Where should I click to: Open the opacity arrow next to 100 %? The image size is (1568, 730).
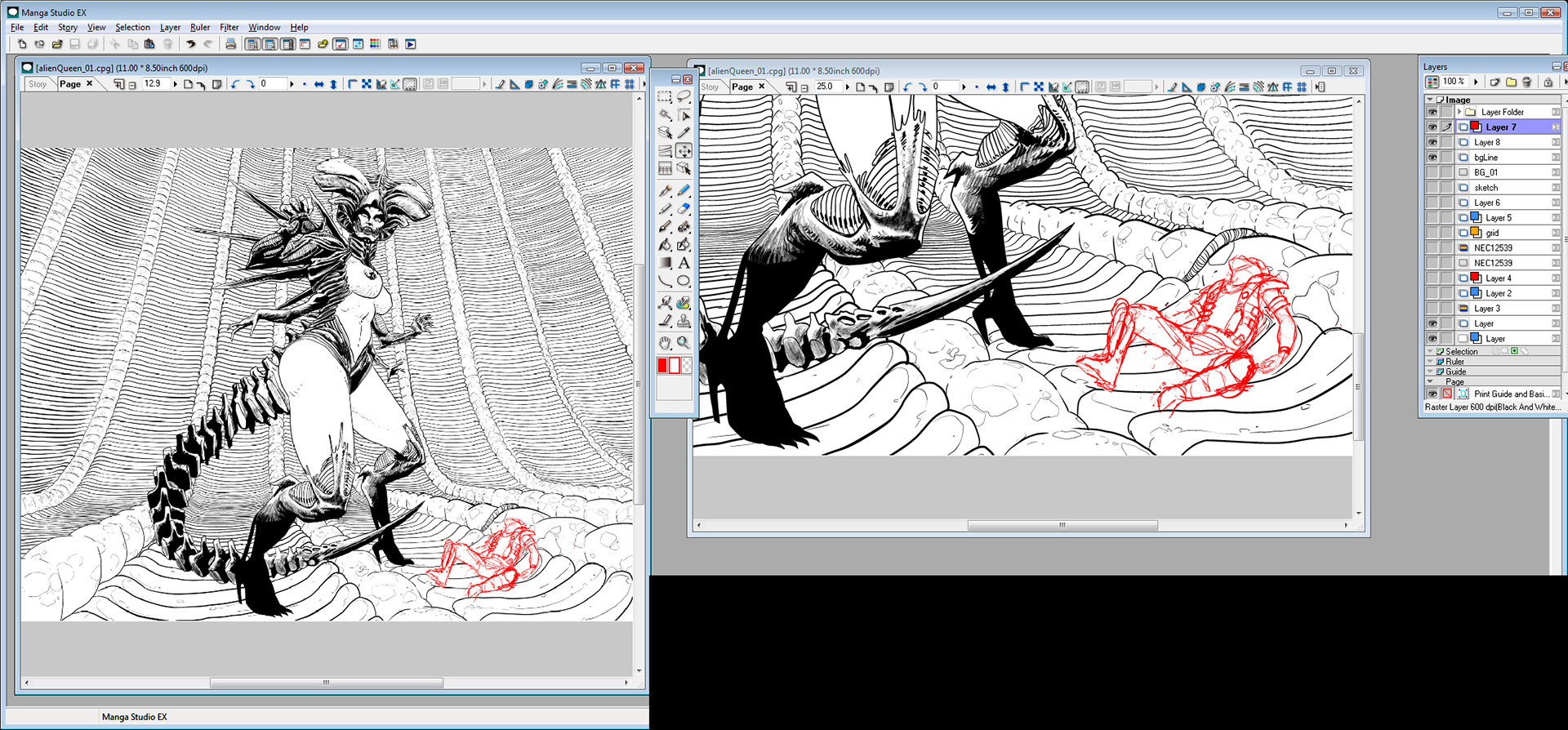point(1476,82)
